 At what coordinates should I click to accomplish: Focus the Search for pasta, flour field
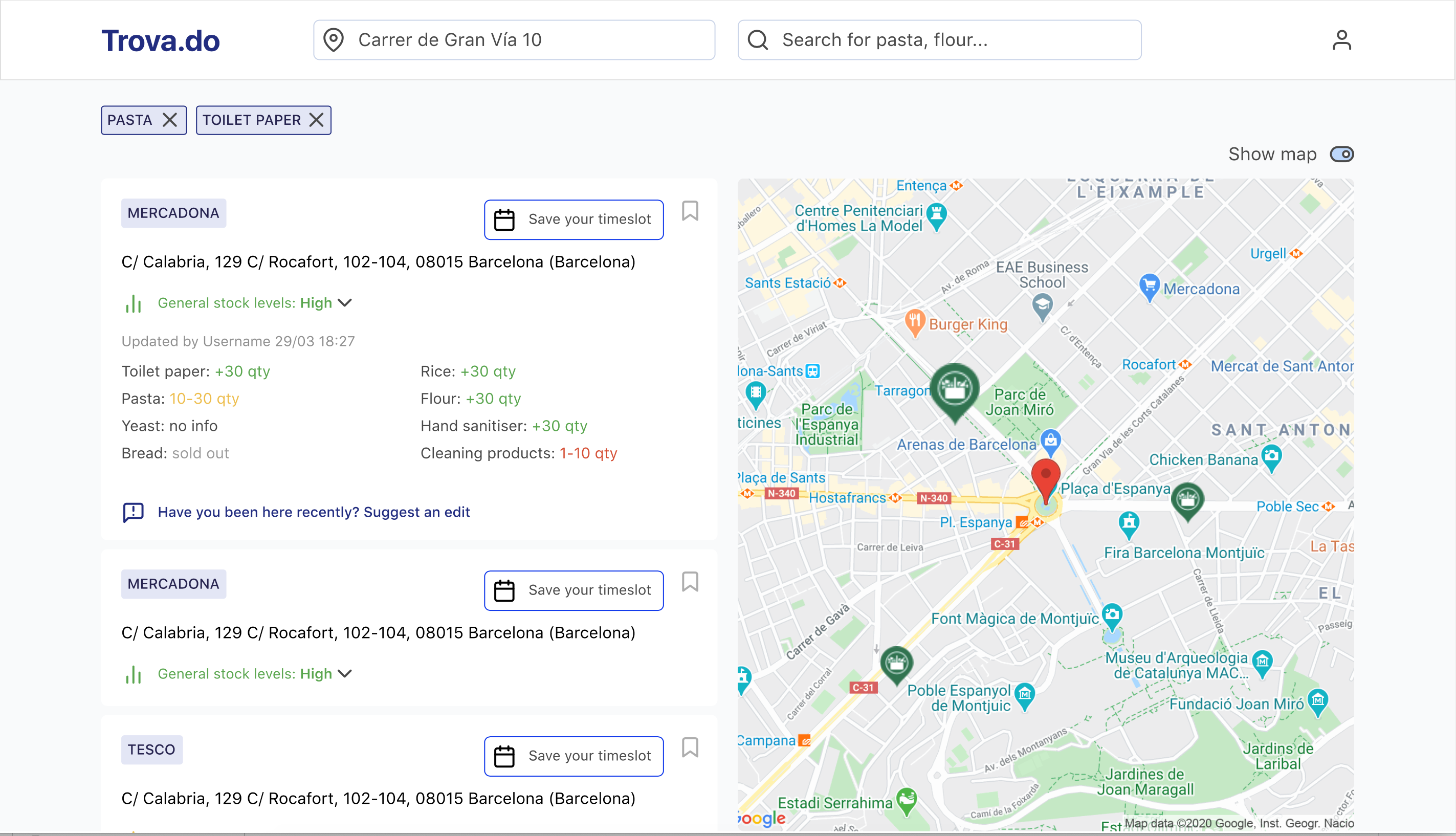[x=939, y=40]
